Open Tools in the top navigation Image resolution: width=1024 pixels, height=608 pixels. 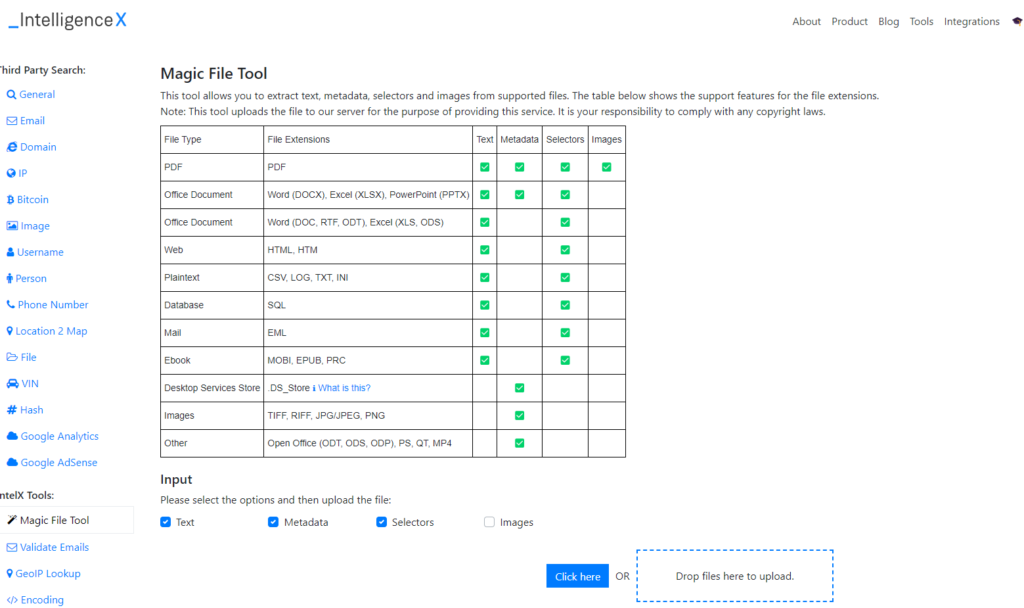pyautogui.click(x=921, y=22)
